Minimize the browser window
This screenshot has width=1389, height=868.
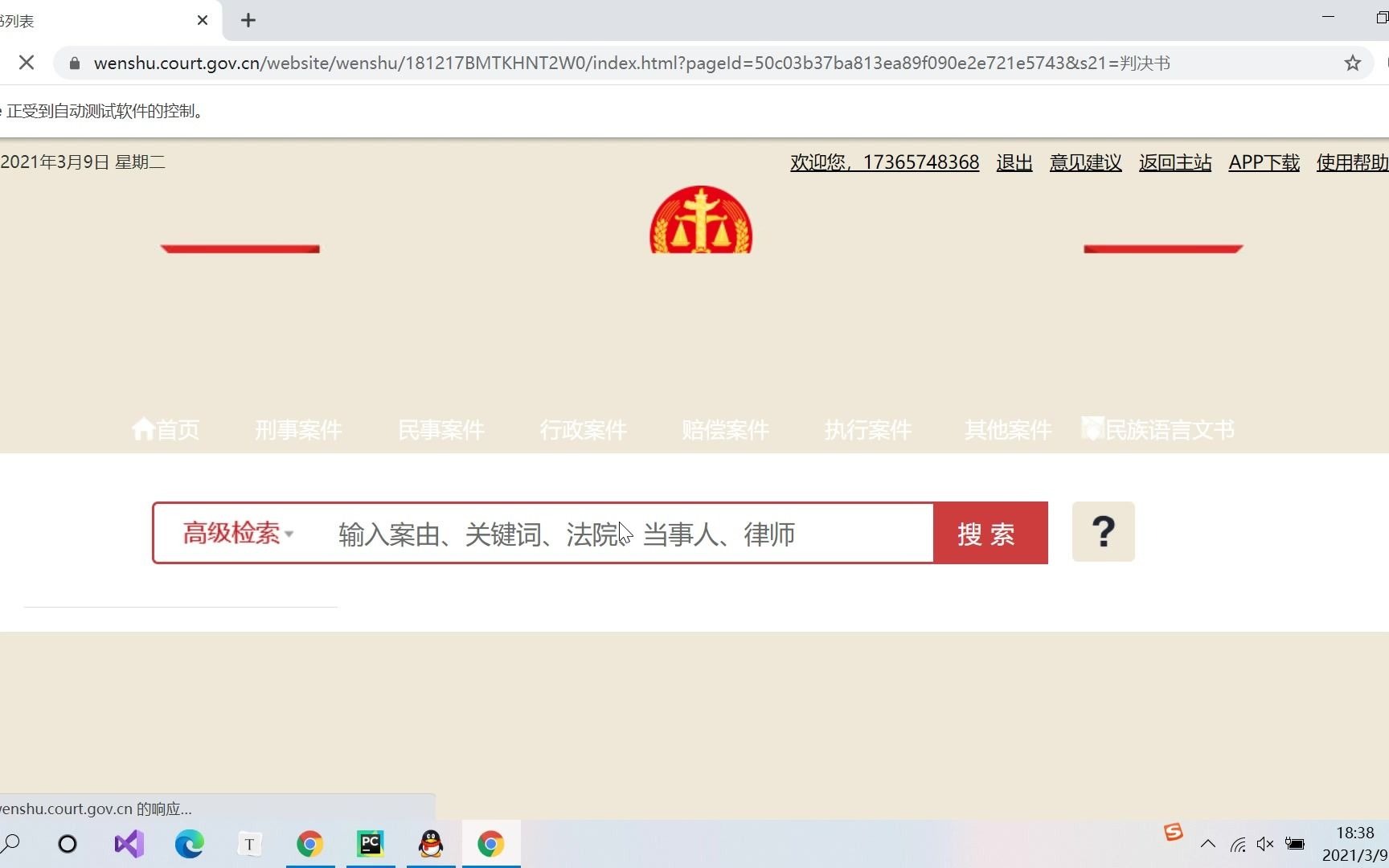coord(1328,16)
